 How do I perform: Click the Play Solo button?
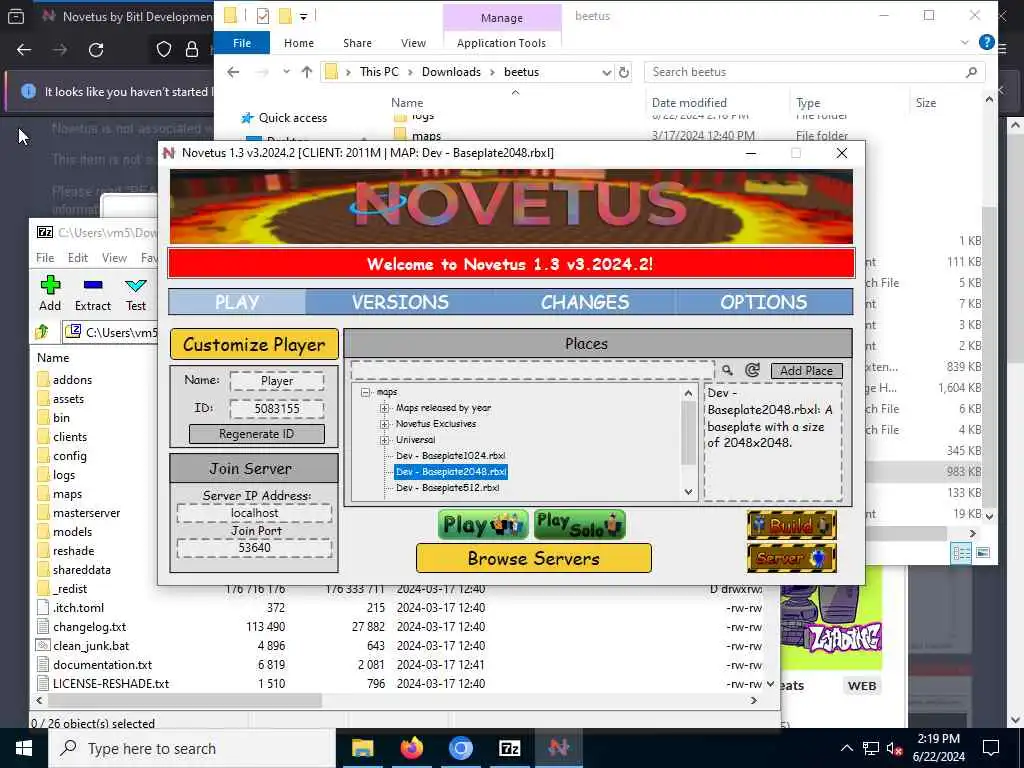pos(579,524)
